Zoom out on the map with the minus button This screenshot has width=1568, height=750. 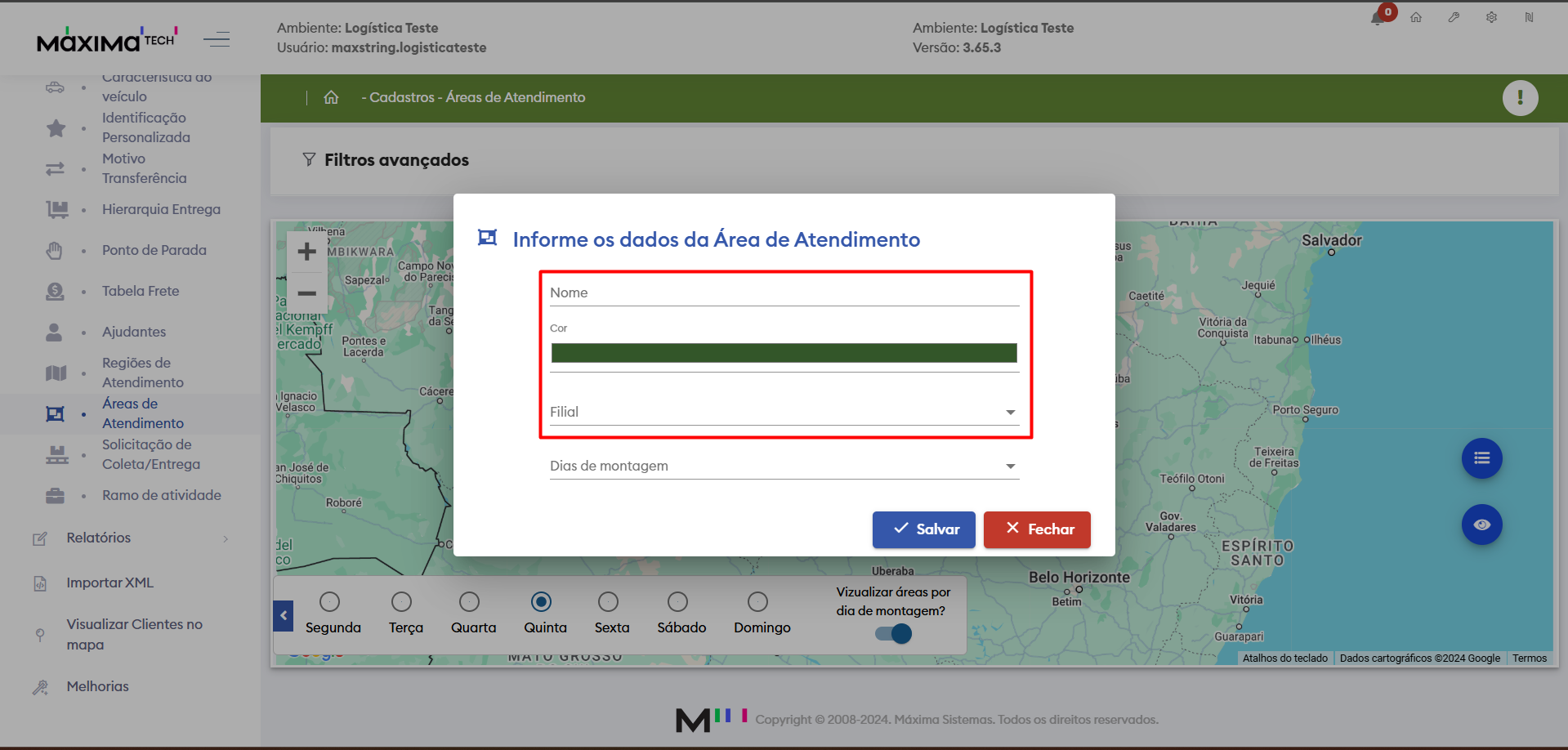click(x=307, y=292)
